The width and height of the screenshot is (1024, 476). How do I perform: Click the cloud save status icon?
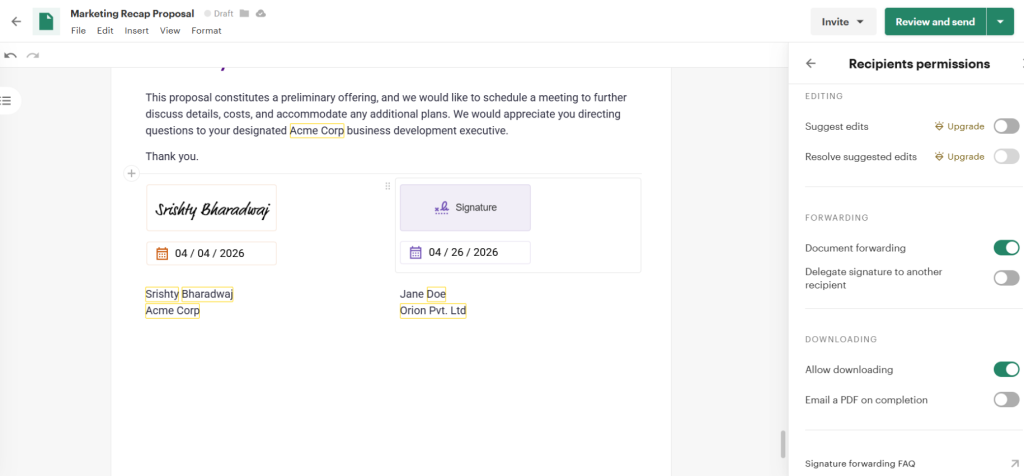pyautogui.click(x=261, y=14)
